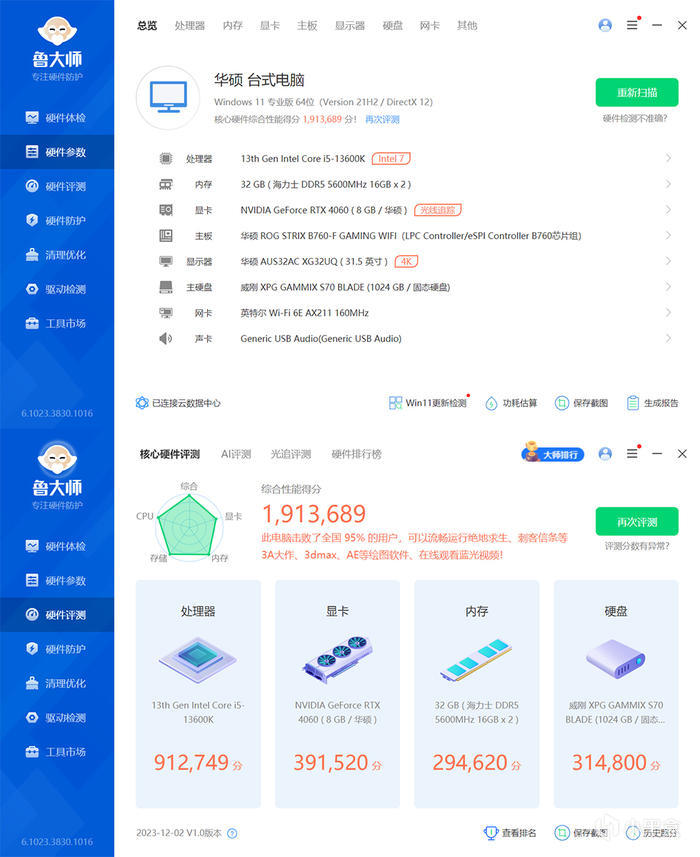Open the AI评测 tab
This screenshot has height=857, width=700.
coord(236,454)
